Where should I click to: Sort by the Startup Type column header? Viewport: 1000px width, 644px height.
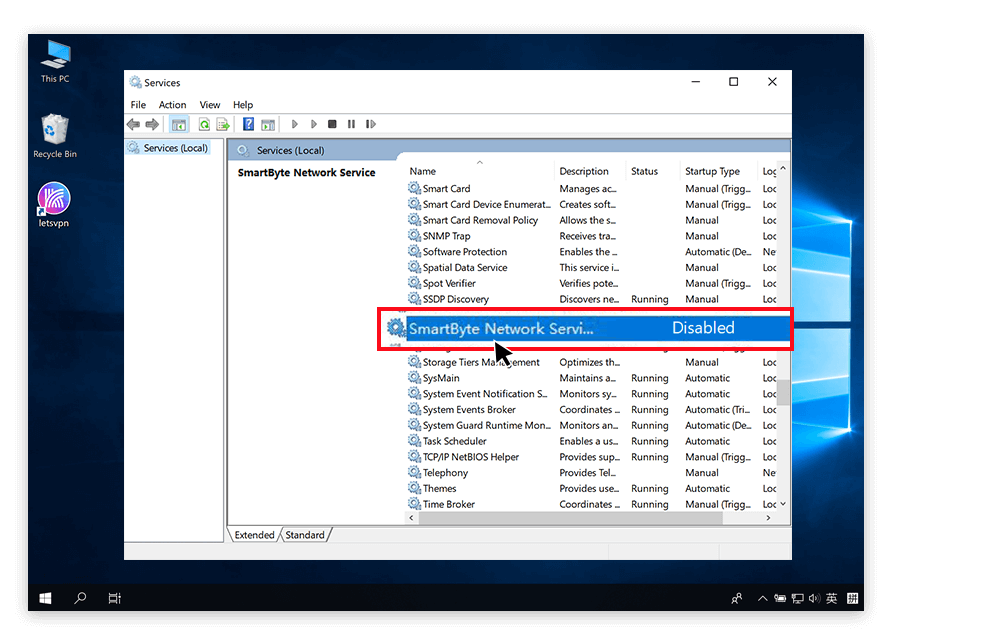pyautogui.click(x=712, y=171)
